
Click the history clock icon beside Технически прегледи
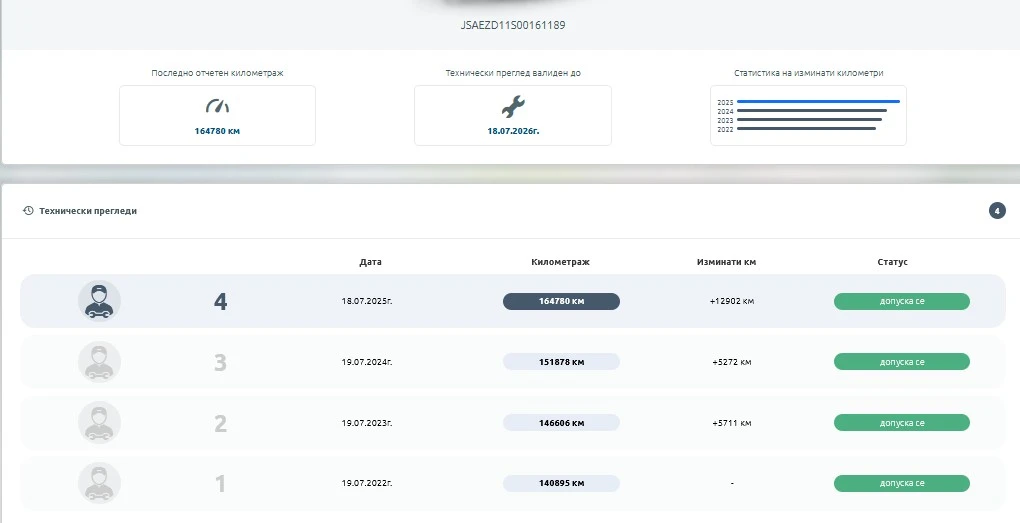(28, 211)
